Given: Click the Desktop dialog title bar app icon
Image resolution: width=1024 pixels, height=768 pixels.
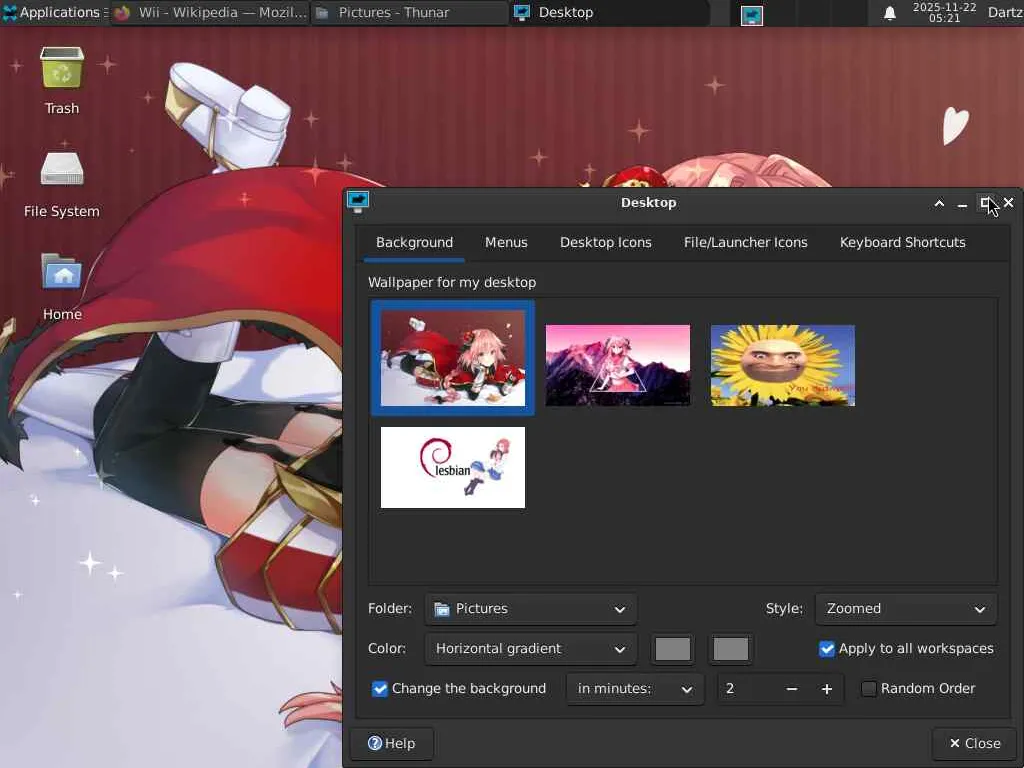Looking at the screenshot, I should 358,202.
